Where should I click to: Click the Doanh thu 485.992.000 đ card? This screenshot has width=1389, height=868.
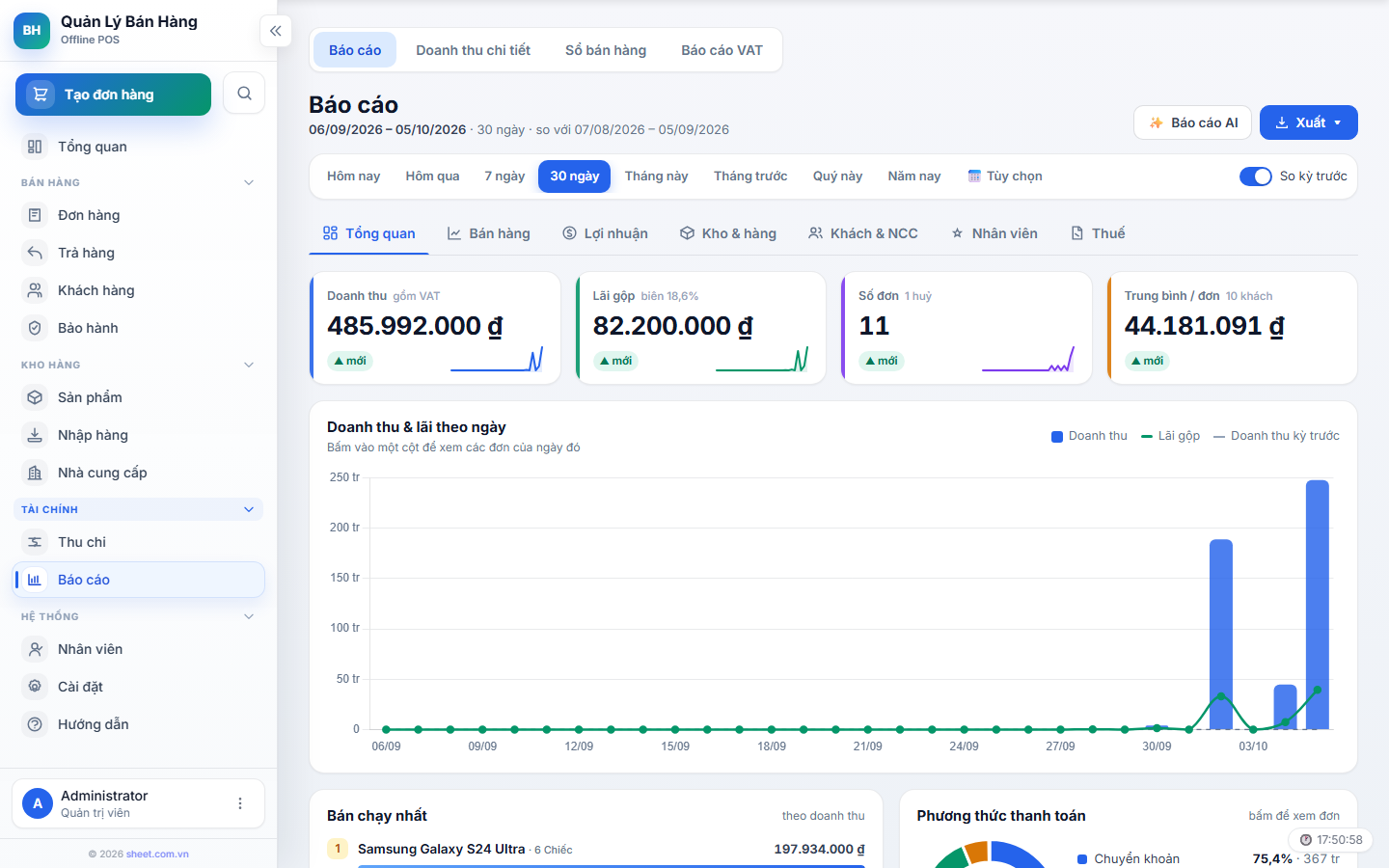tap(435, 328)
